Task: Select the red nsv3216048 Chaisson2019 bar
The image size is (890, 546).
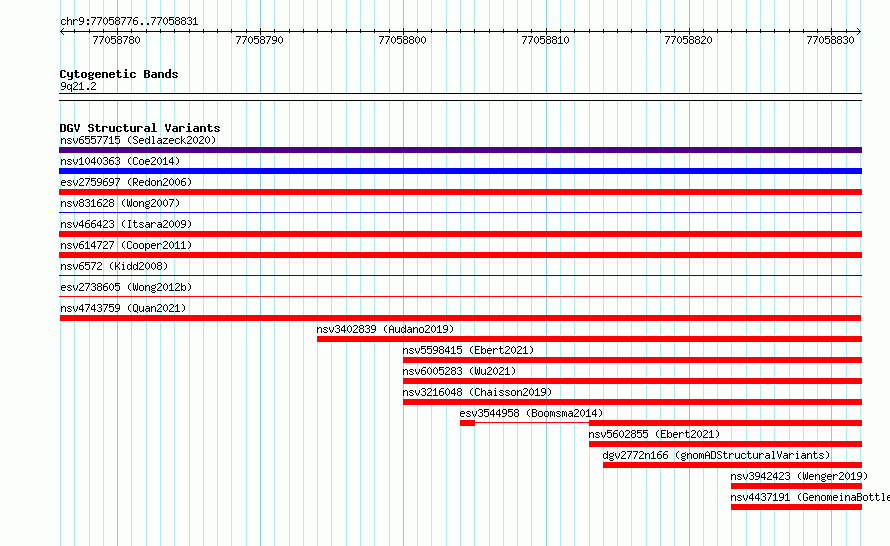Action: click(632, 402)
